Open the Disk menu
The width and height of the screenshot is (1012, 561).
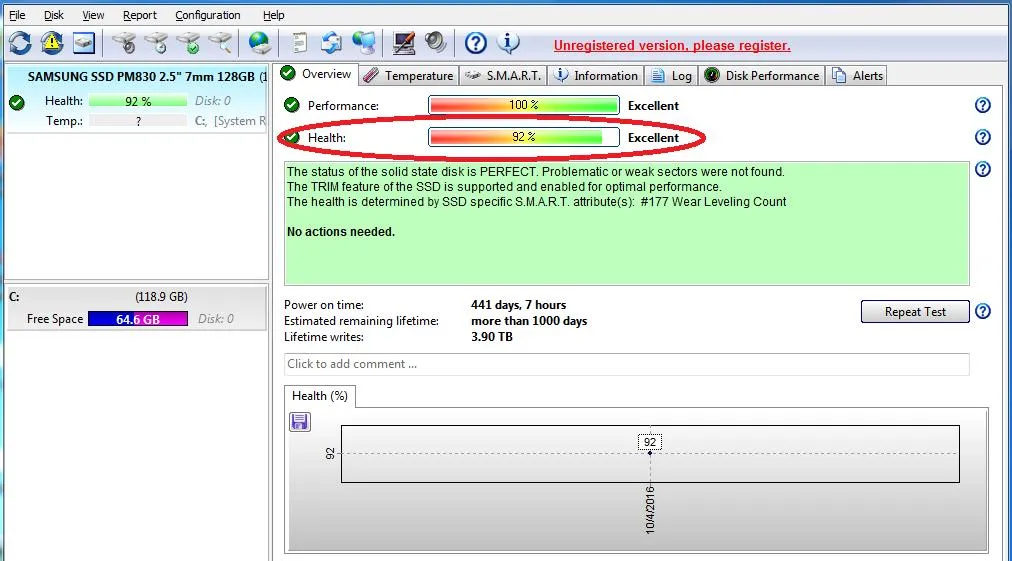click(x=53, y=15)
